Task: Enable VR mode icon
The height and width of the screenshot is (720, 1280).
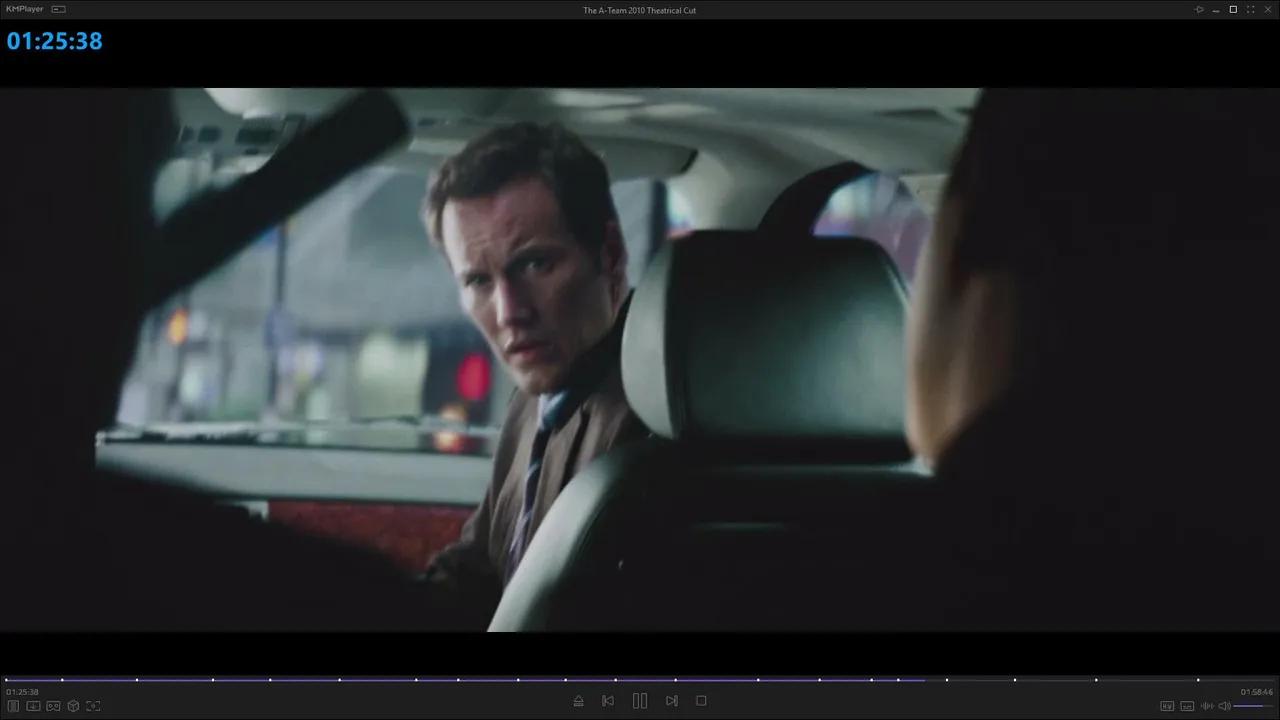Action: click(53, 706)
